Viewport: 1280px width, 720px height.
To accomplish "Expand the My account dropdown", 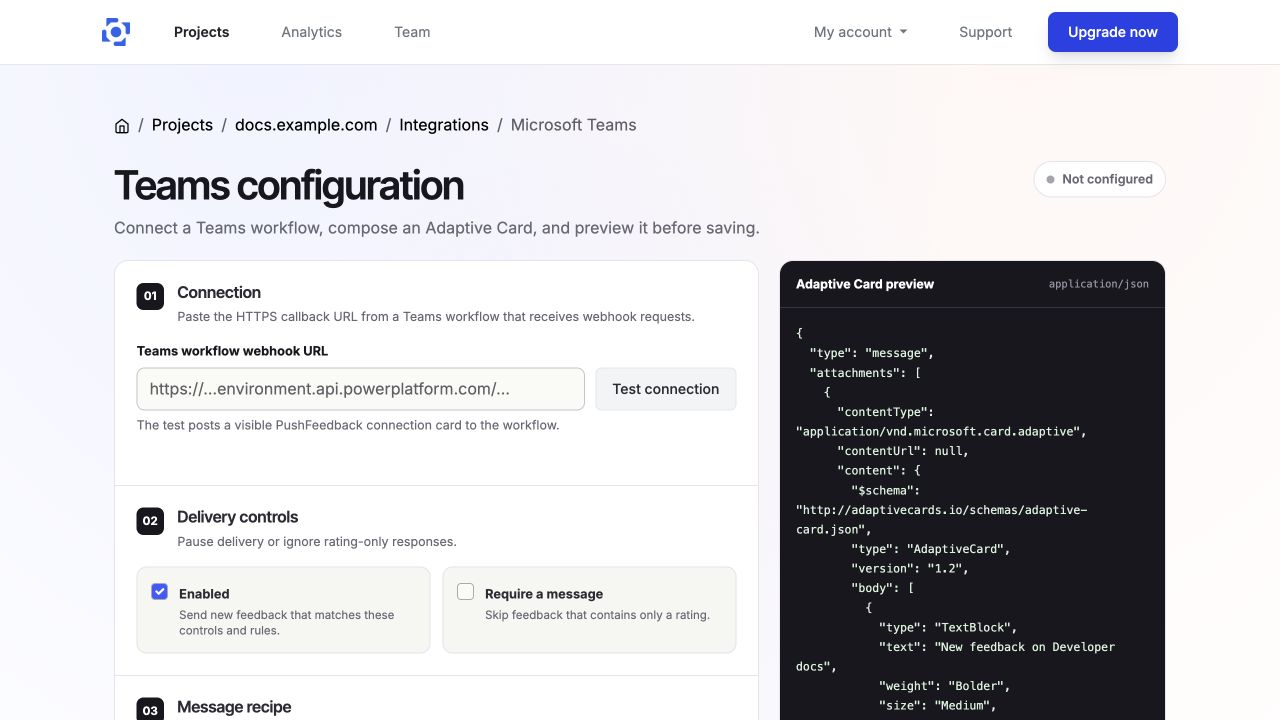I will [x=861, y=32].
